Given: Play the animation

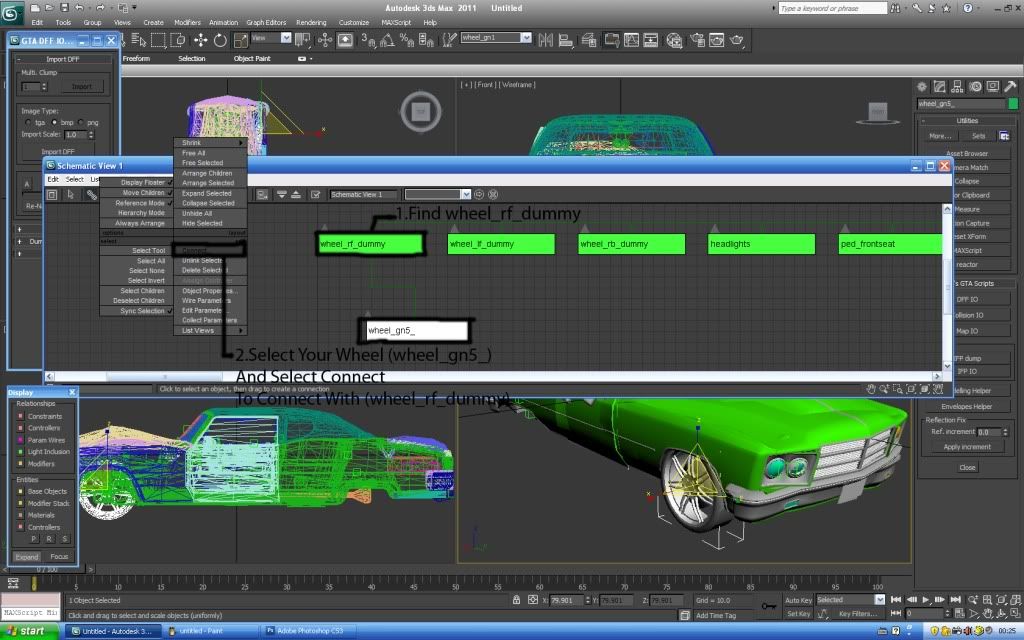Looking at the screenshot, I should tap(925, 600).
